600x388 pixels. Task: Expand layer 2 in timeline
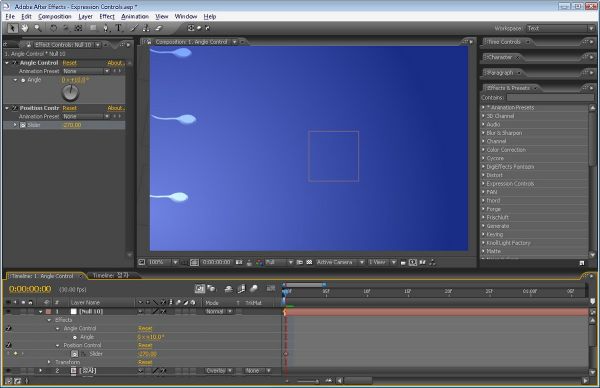[x=41, y=370]
